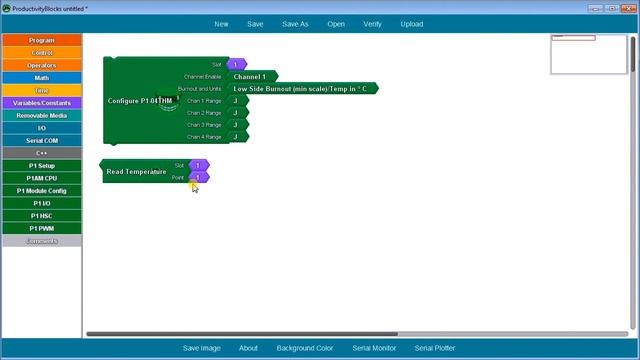Open the Removable Media category
This screenshot has width=640, height=360.
[x=42, y=116]
